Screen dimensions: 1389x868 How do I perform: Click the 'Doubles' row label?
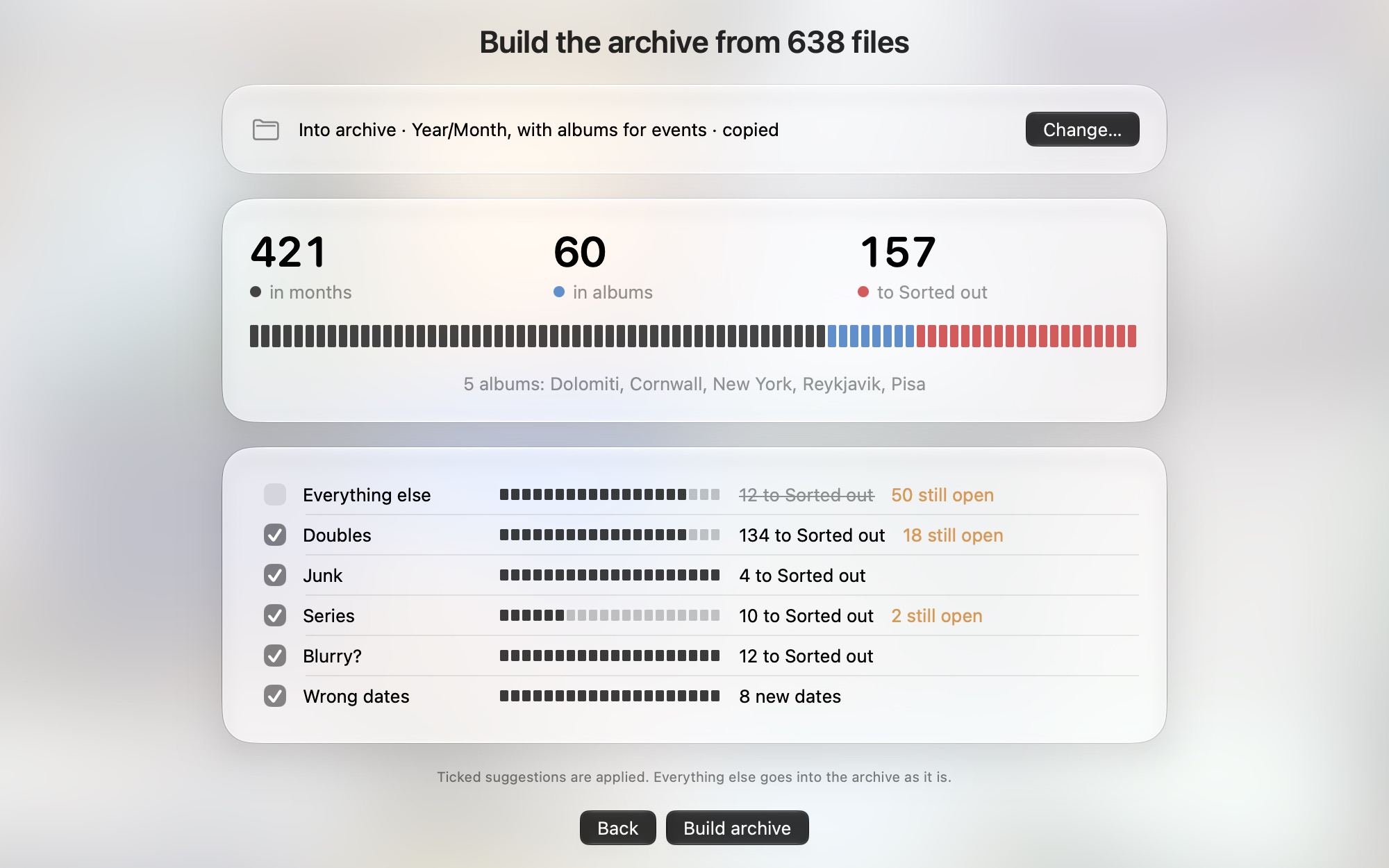click(337, 535)
